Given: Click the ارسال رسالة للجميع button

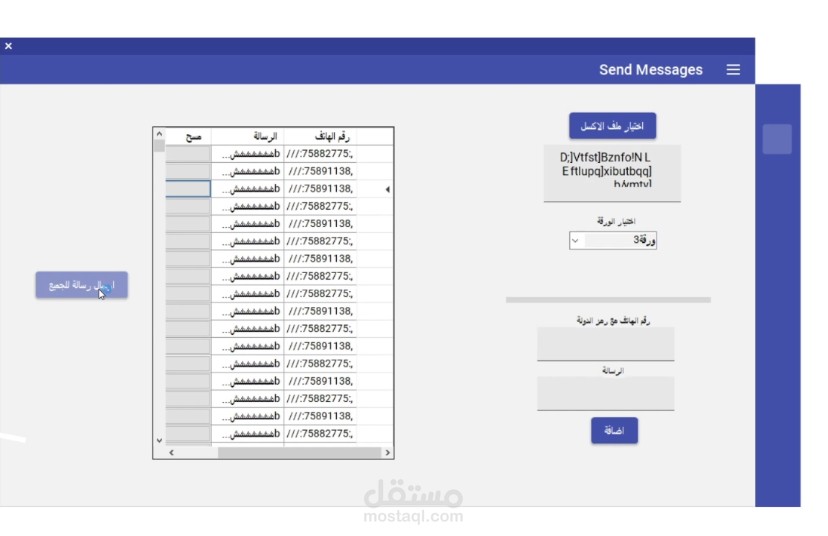Looking at the screenshot, I should pyautogui.click(x=81, y=285).
